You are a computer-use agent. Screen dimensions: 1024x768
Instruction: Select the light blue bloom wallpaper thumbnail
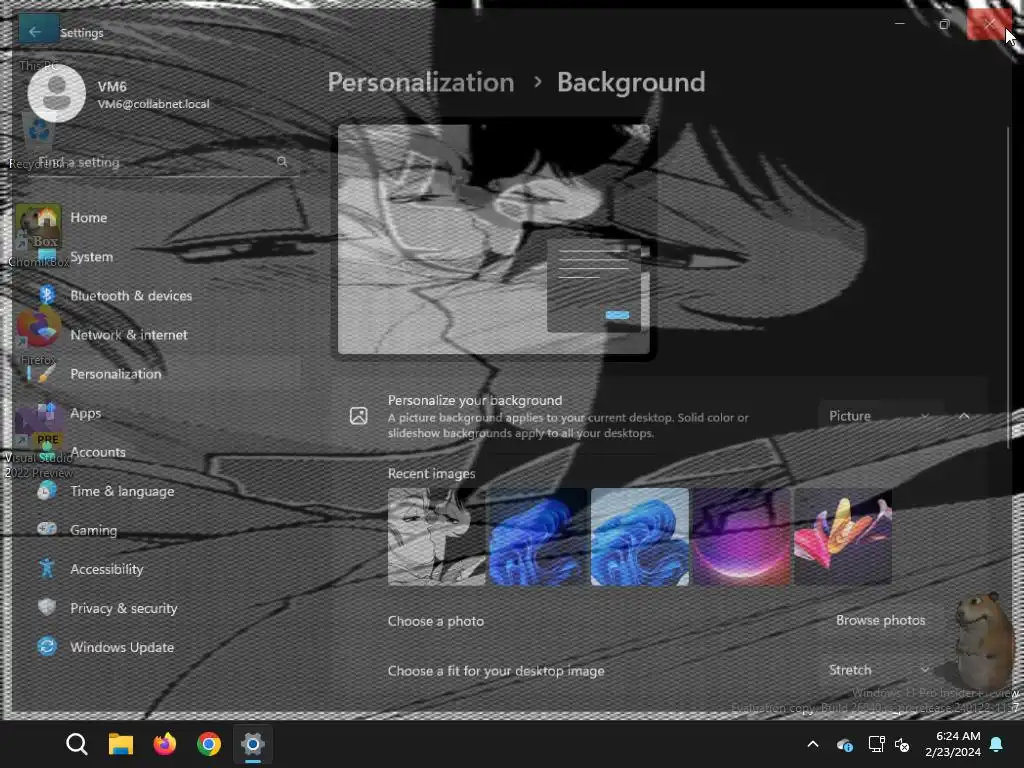pos(639,537)
